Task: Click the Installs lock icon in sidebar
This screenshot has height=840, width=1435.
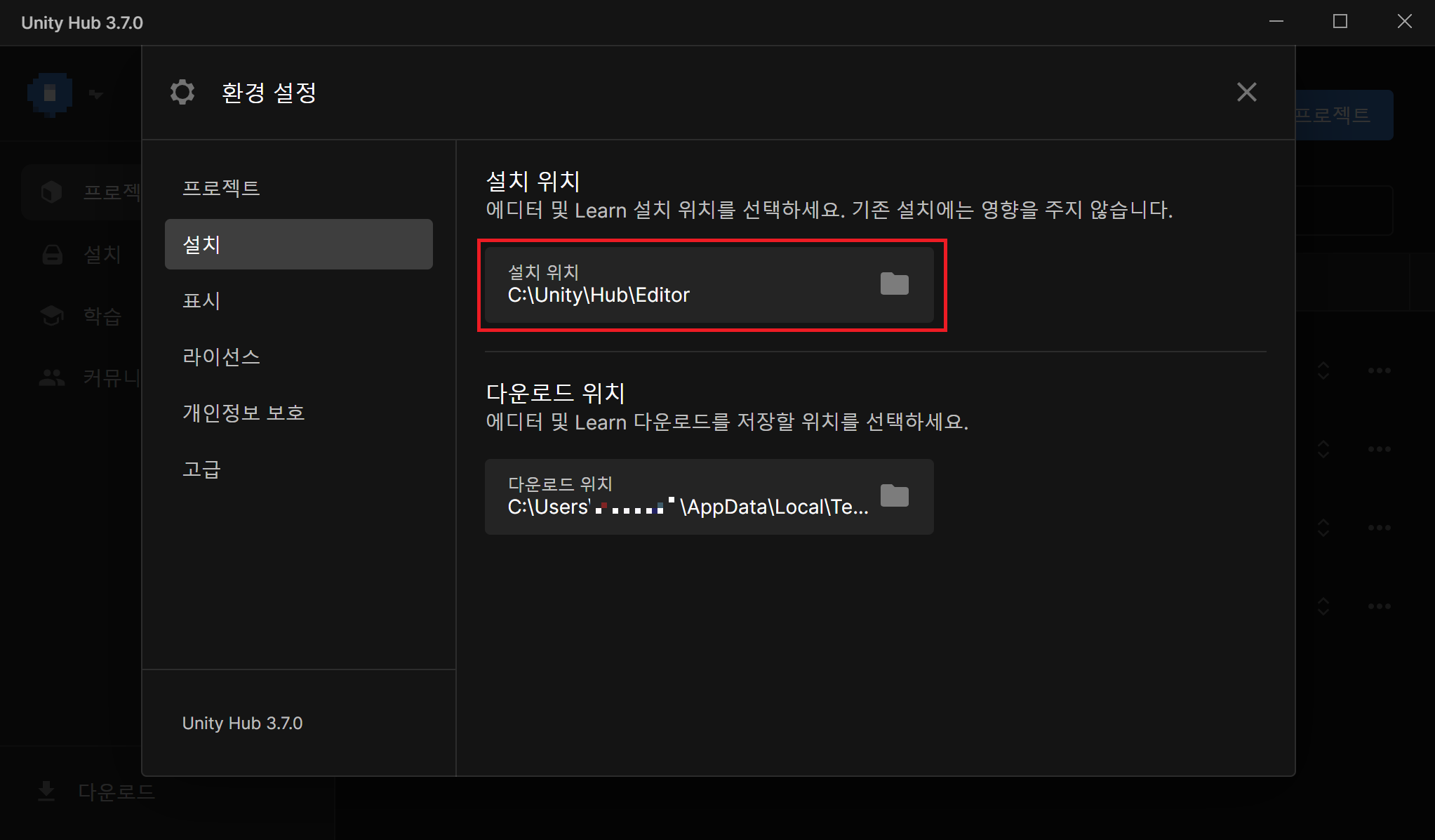Action: [x=52, y=254]
